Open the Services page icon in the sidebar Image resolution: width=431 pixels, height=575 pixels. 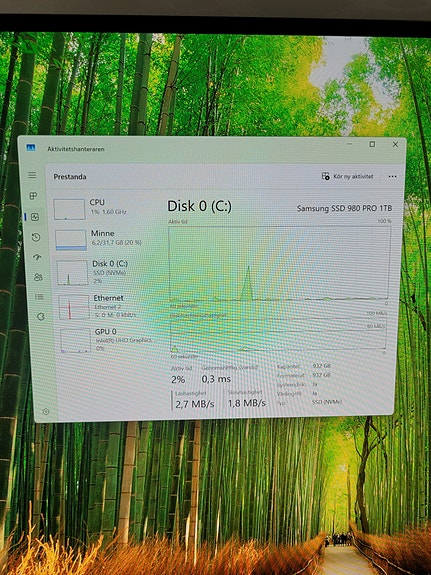pos(41,316)
